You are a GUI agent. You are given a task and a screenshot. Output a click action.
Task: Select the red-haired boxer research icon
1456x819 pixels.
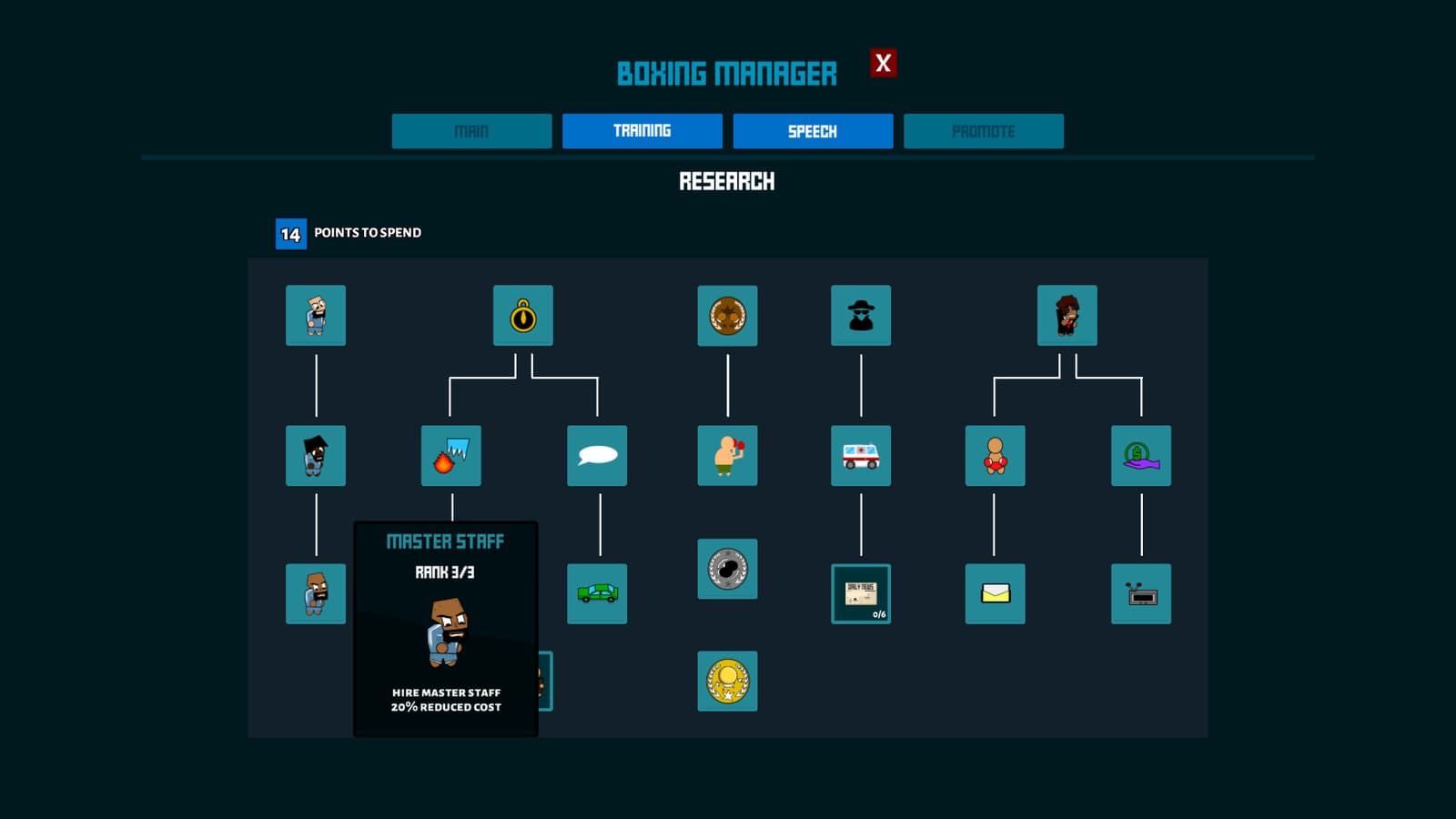coord(1067,316)
